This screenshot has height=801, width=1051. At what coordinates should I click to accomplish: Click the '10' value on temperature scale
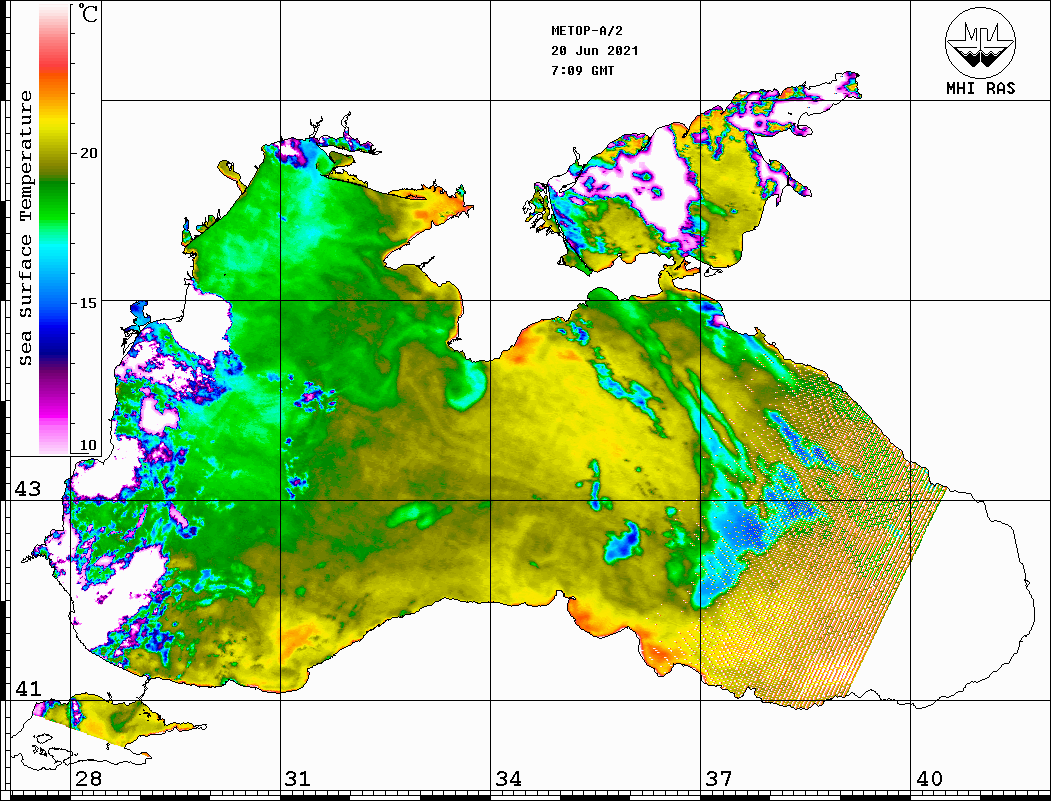(88, 446)
